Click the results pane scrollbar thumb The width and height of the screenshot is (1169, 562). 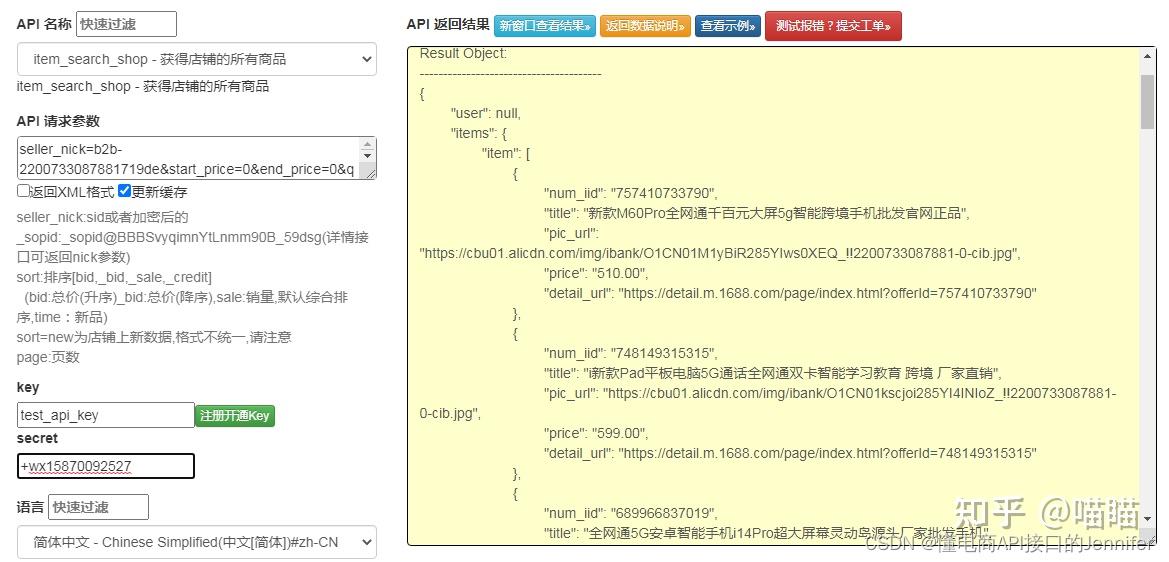click(1147, 101)
